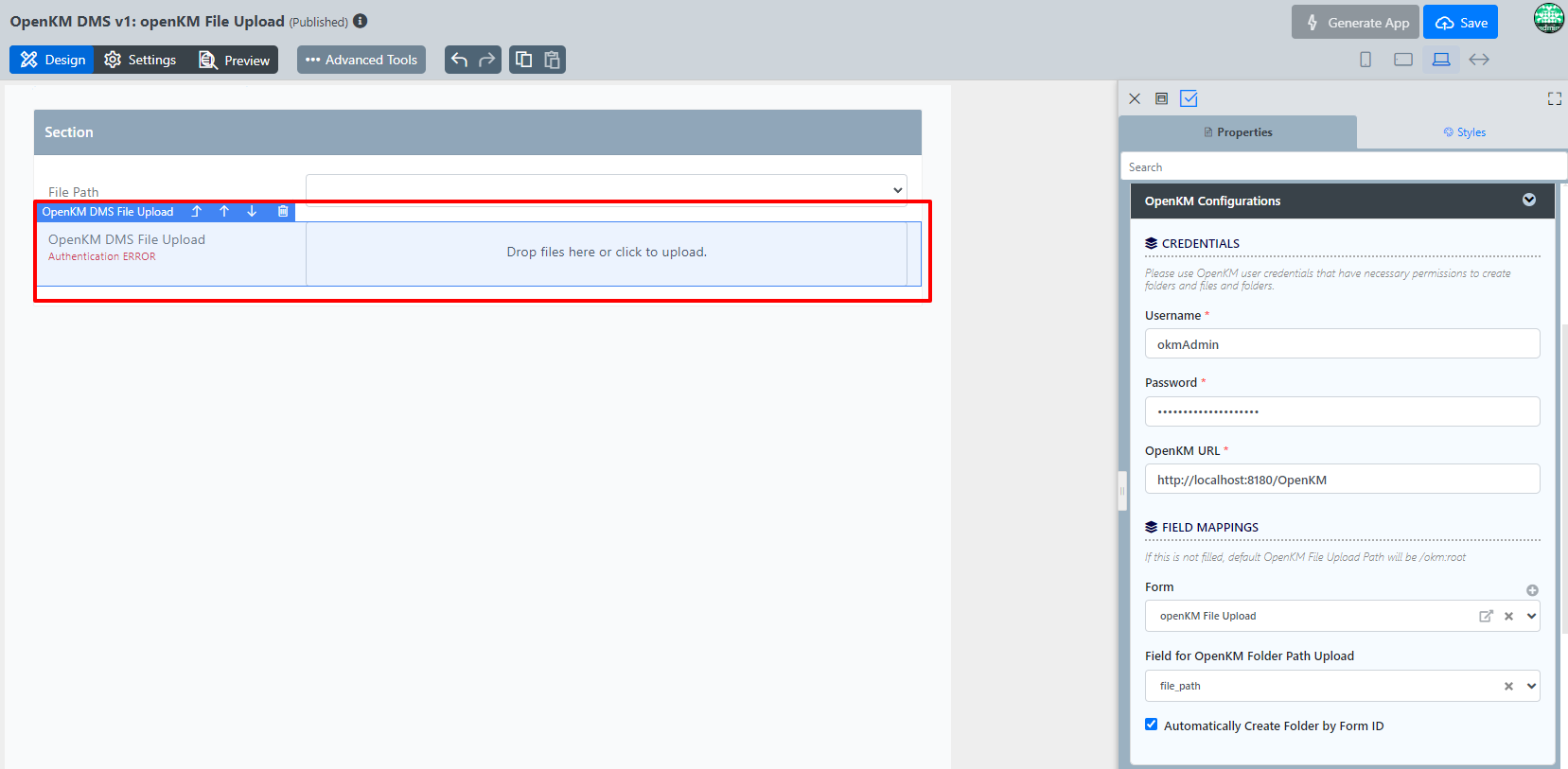Click the select-parent arrow on the OpenKM element bar

click(x=197, y=212)
